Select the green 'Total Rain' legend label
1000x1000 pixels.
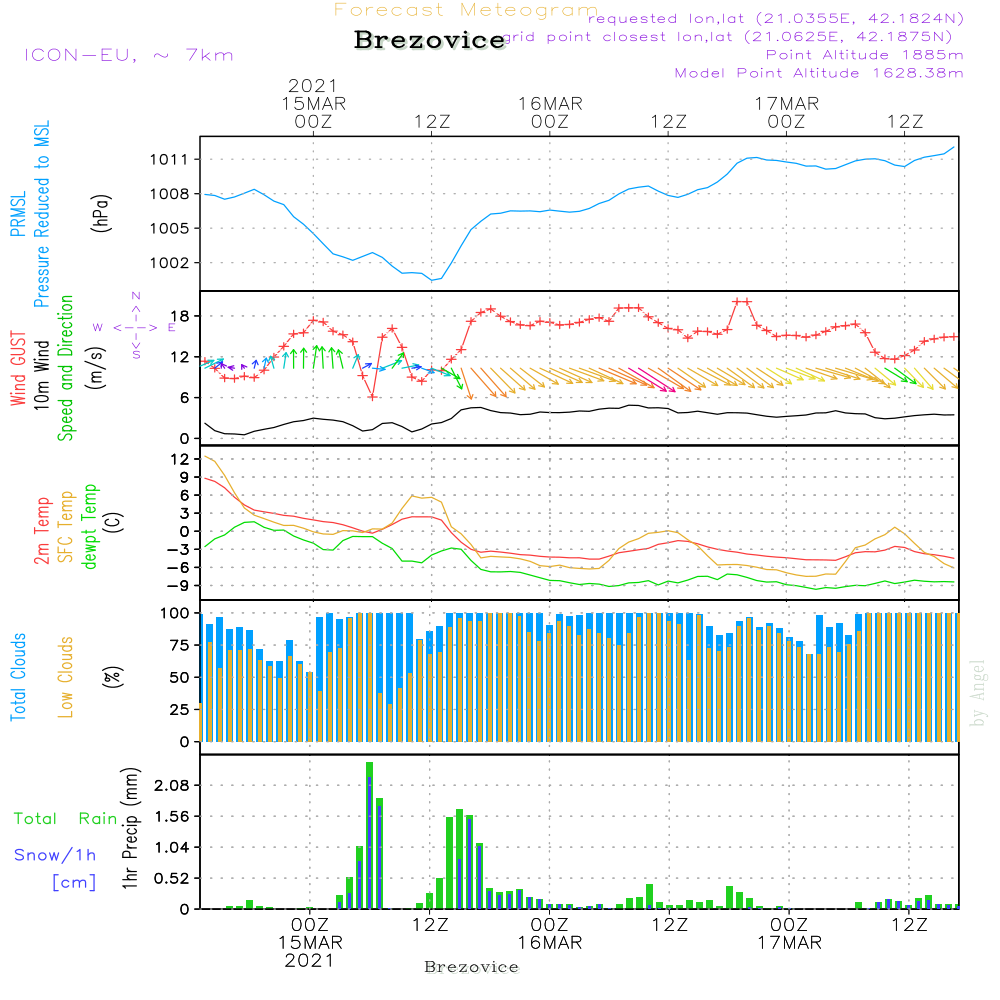click(66, 818)
